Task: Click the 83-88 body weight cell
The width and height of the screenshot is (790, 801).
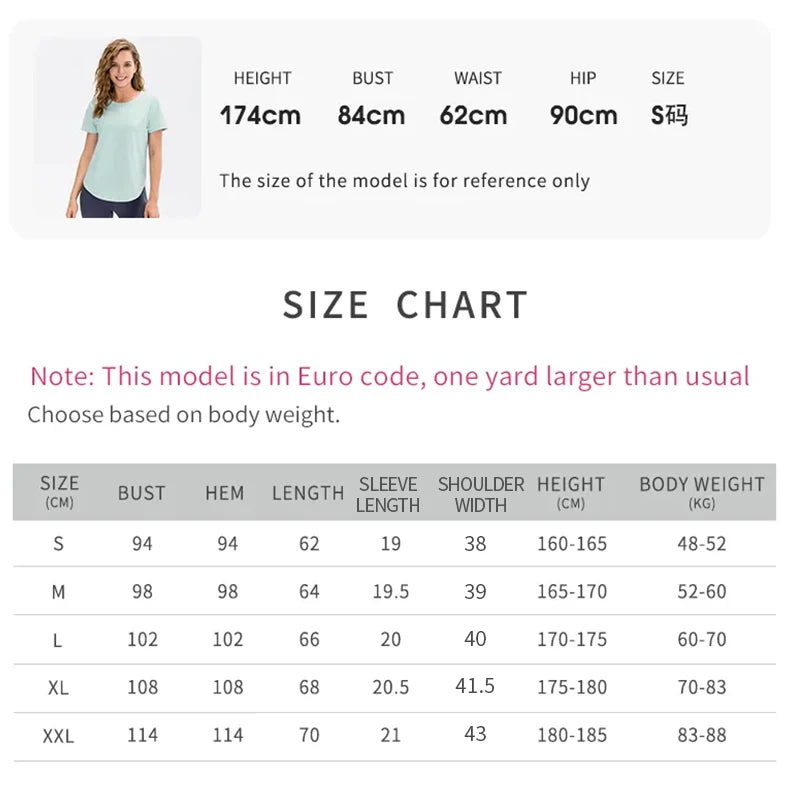Action: coord(701,735)
